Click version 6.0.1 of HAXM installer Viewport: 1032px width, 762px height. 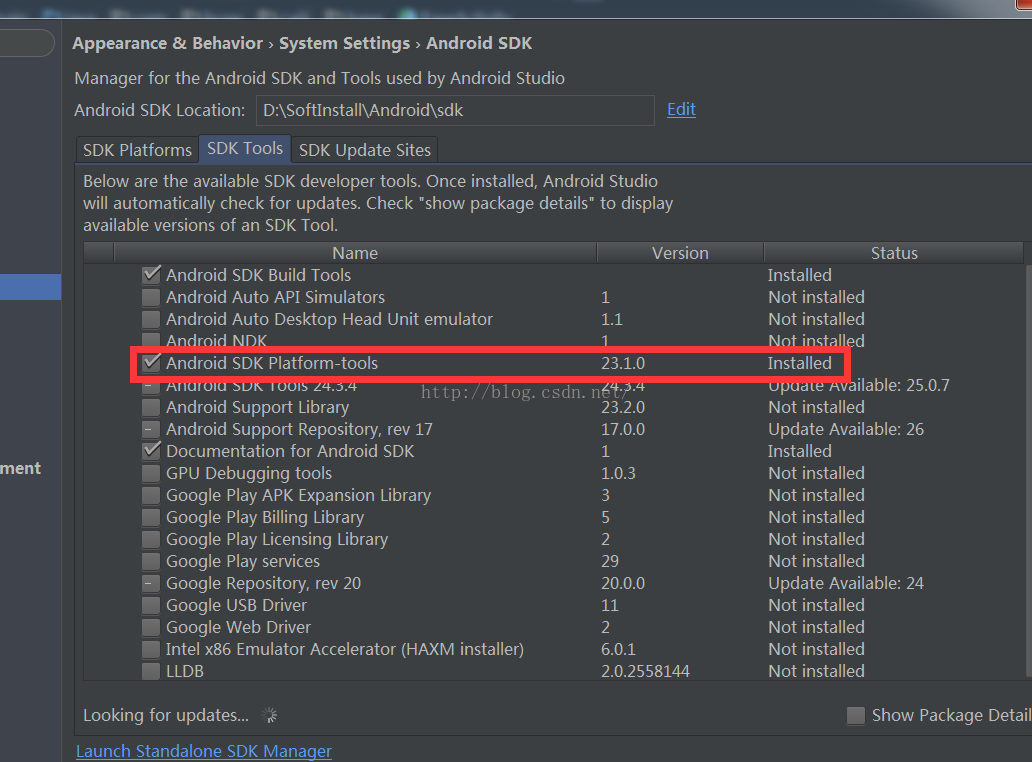pyautogui.click(x=618, y=649)
